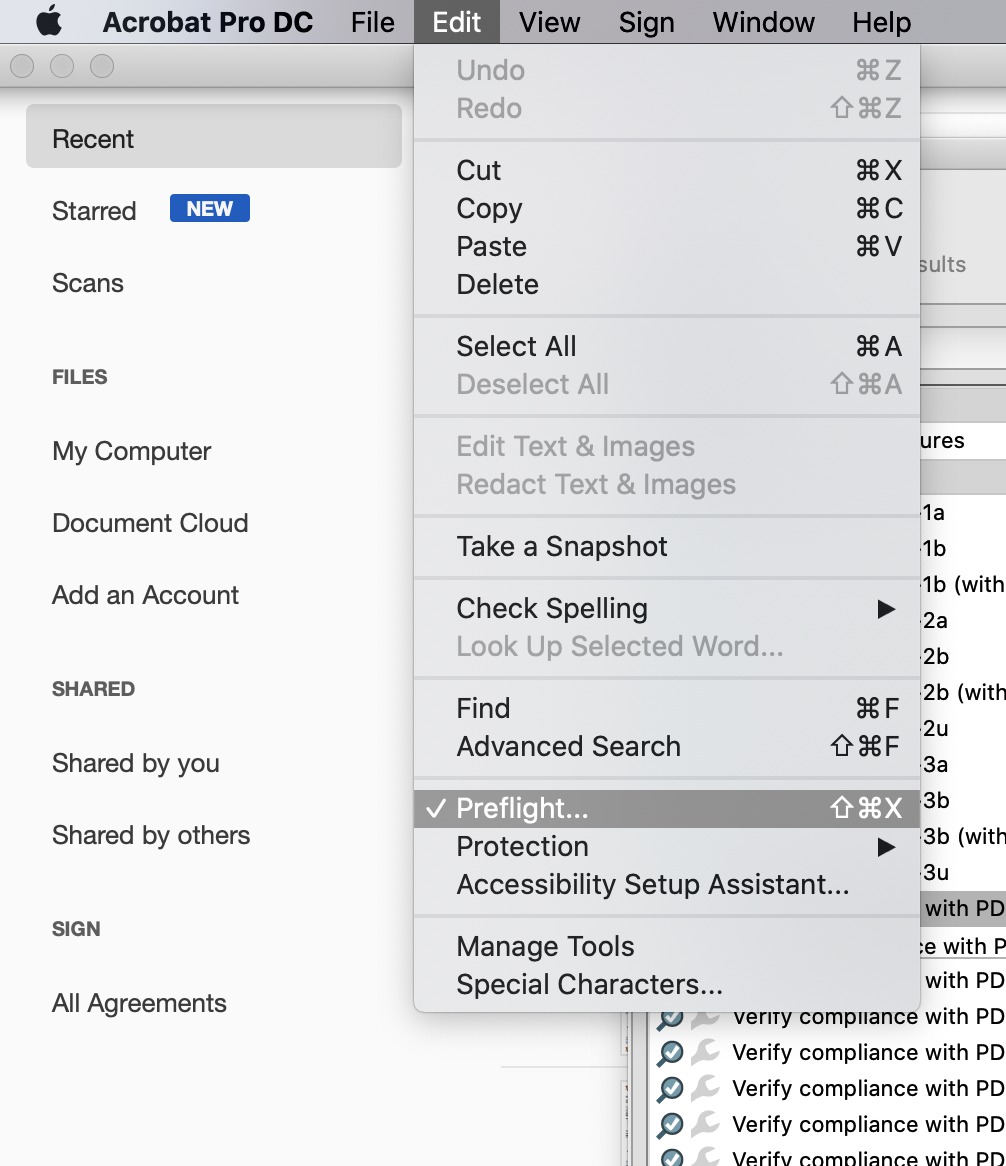This screenshot has height=1166, width=1006.
Task: Show files Shared by you
Action: coord(135,763)
